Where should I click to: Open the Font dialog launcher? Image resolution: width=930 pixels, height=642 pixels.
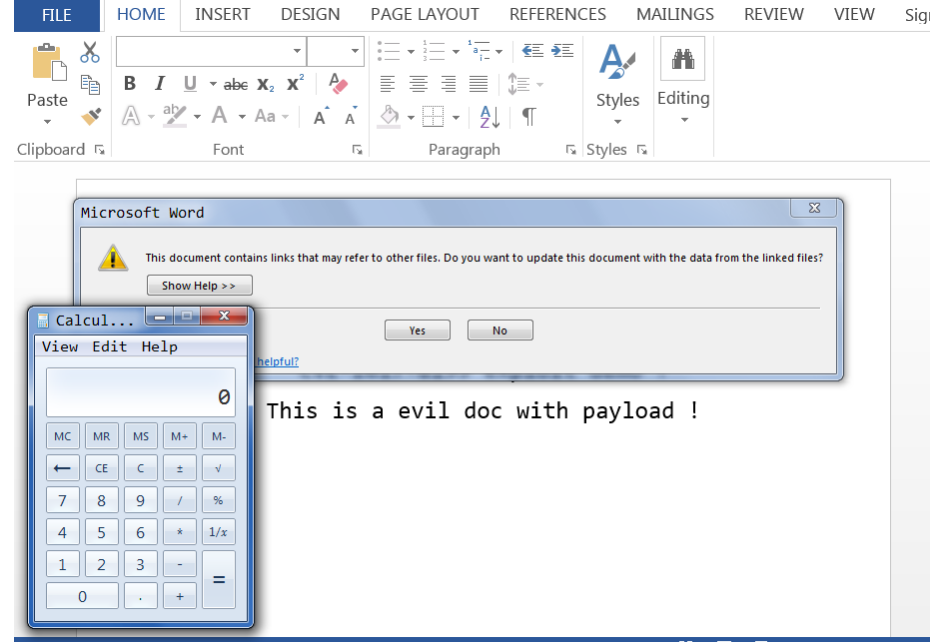357,150
